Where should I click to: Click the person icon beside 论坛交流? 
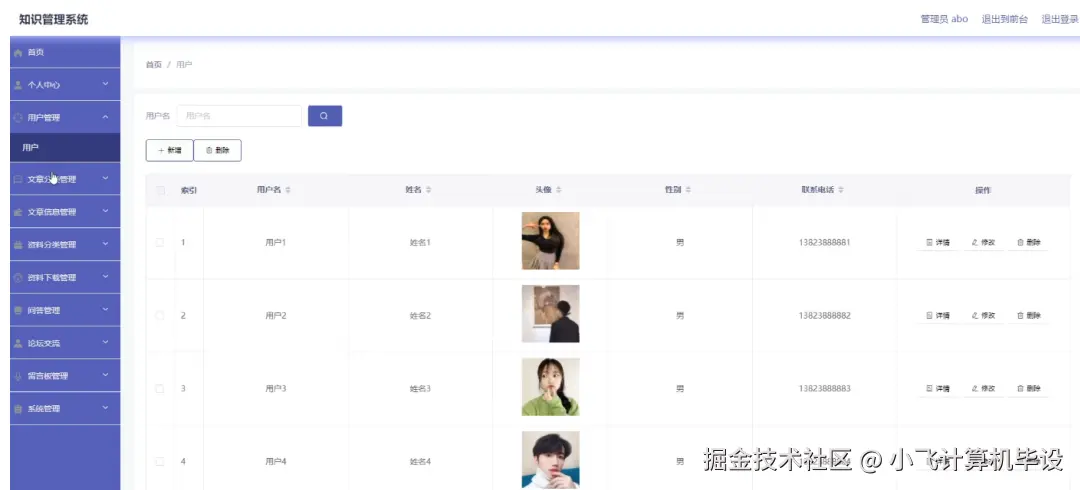[x=19, y=343]
